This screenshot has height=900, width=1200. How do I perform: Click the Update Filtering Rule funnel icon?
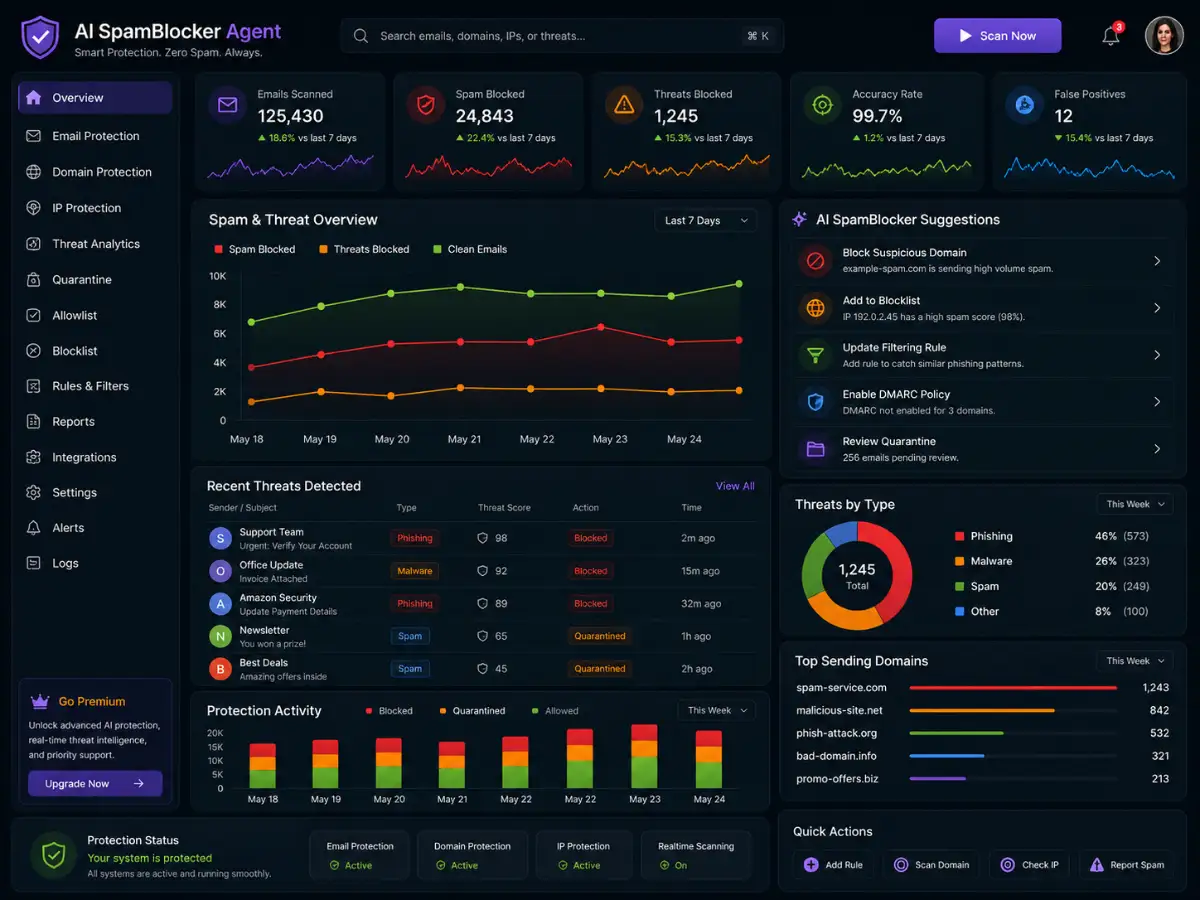point(815,355)
